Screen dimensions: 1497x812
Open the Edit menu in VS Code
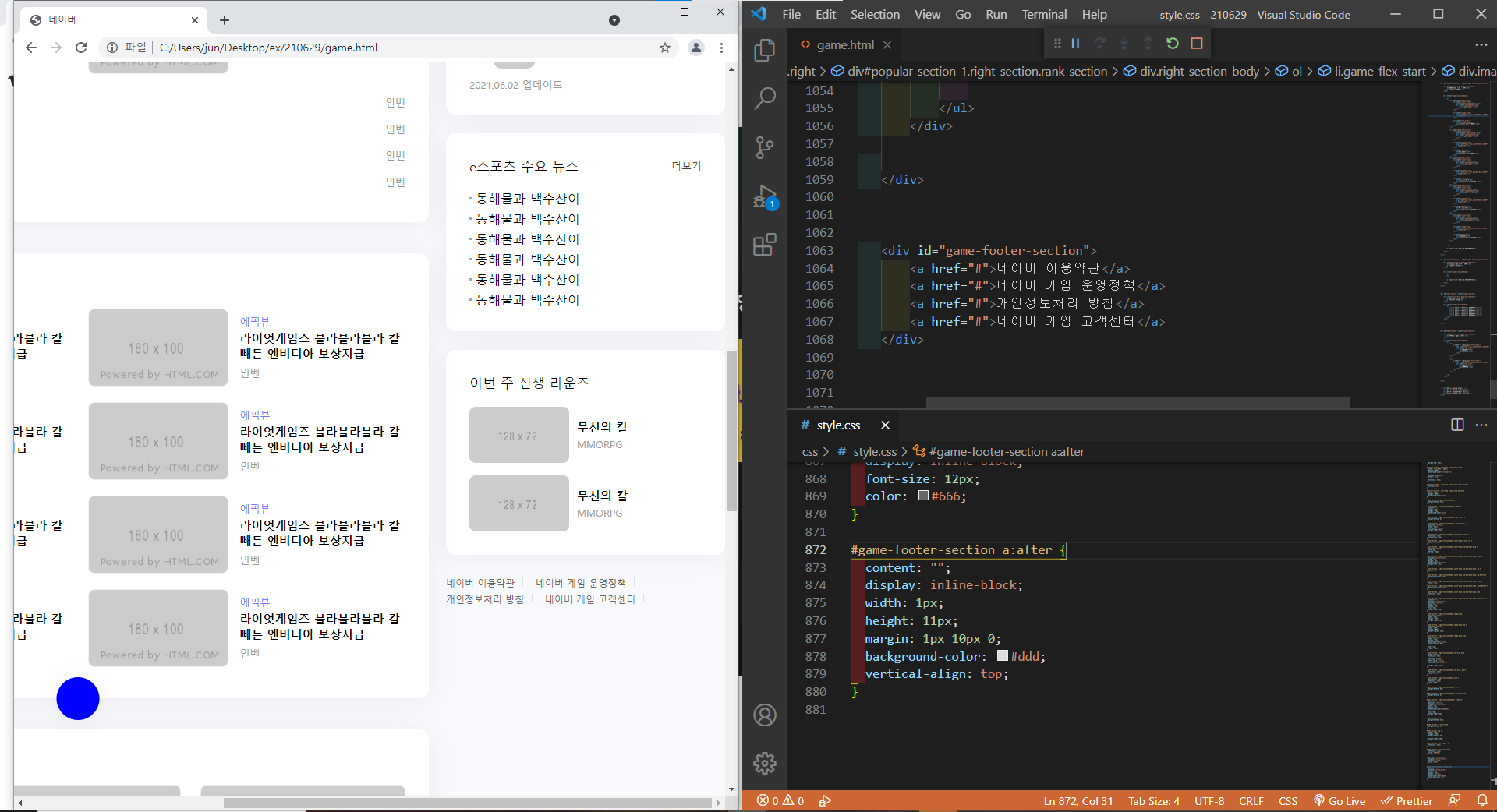826,14
